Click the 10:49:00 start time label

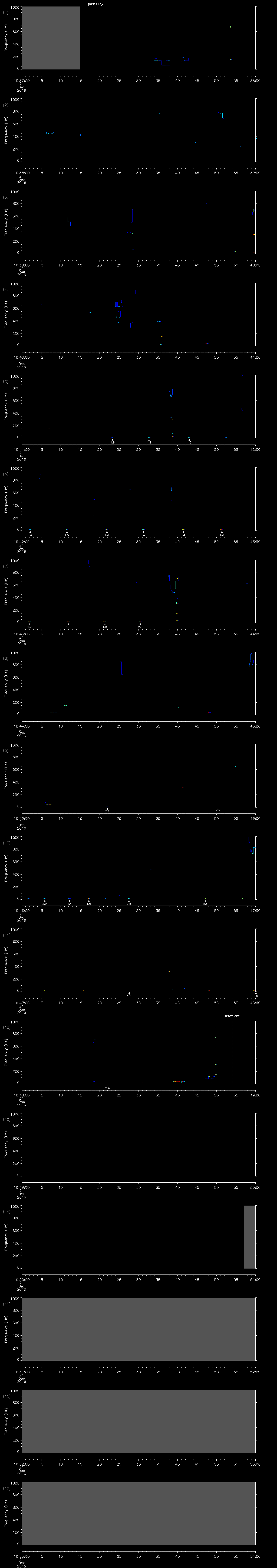click(21, 1187)
